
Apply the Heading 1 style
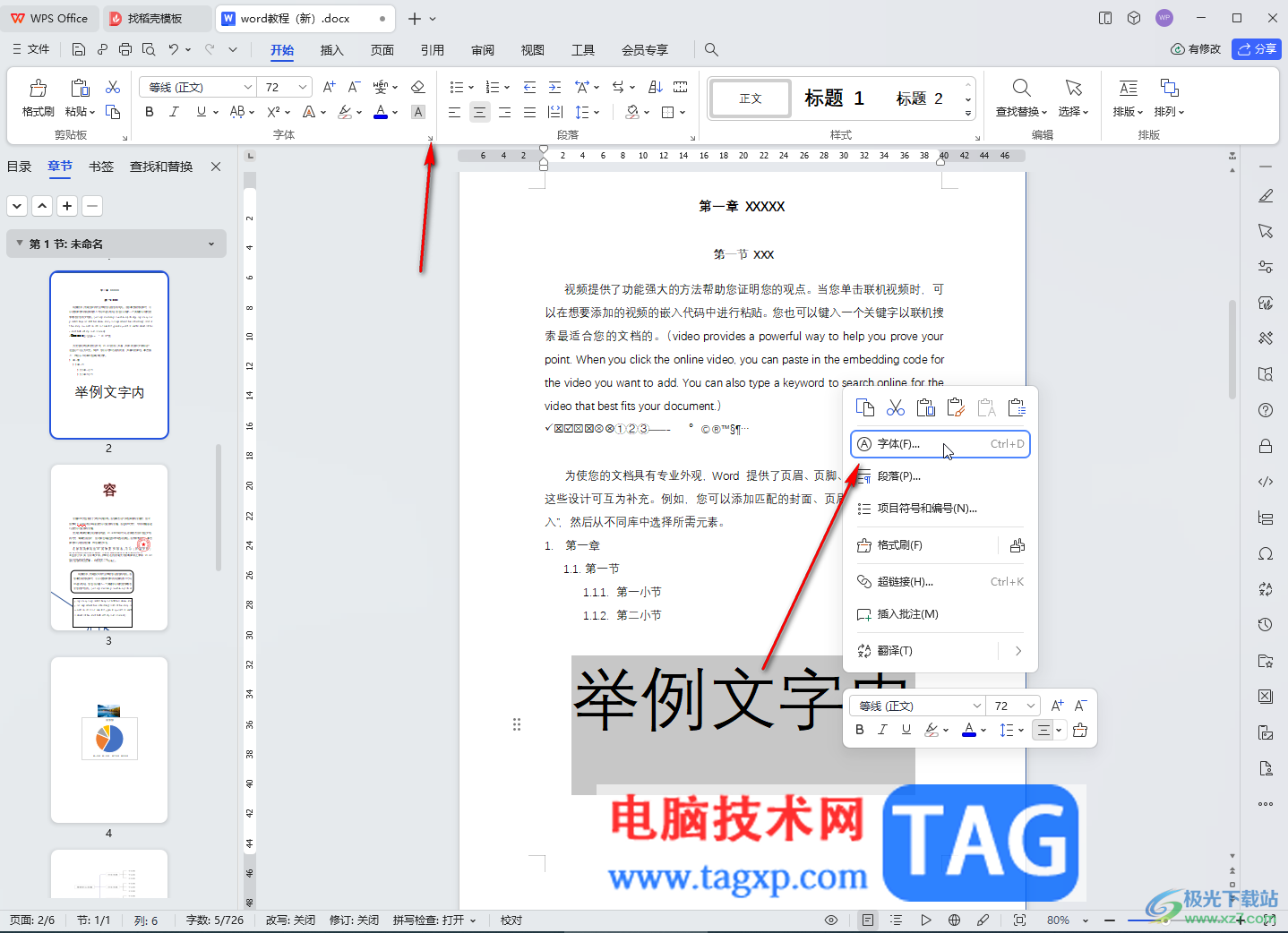coord(834,98)
